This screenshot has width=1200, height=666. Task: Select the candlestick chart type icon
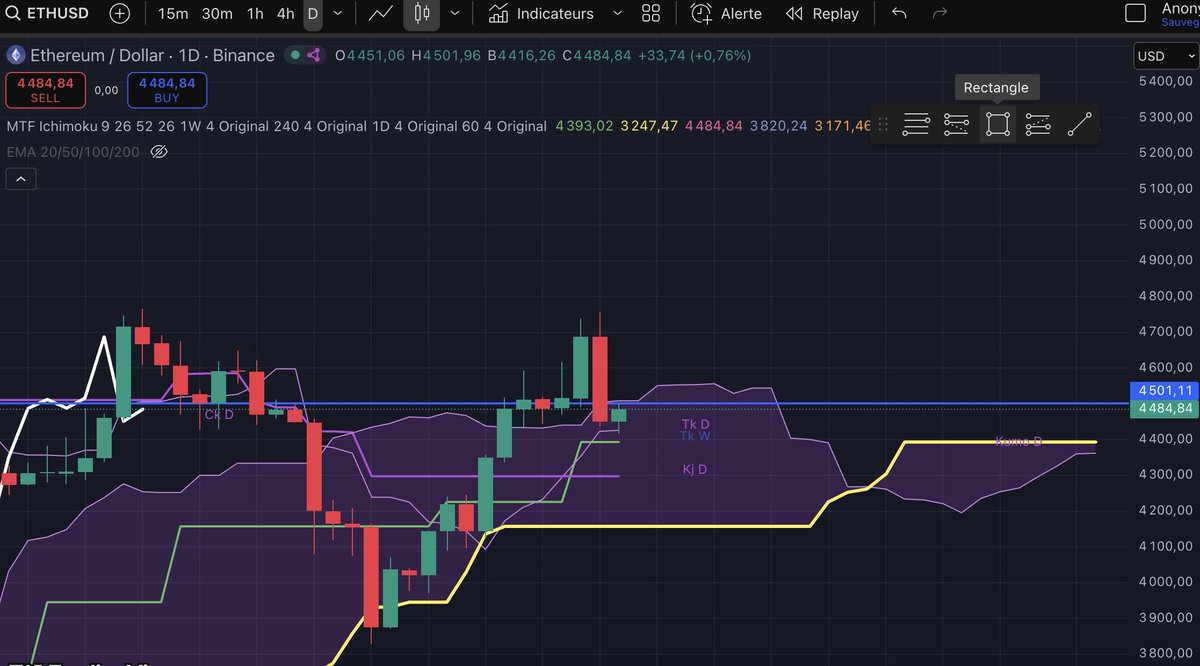(x=421, y=13)
